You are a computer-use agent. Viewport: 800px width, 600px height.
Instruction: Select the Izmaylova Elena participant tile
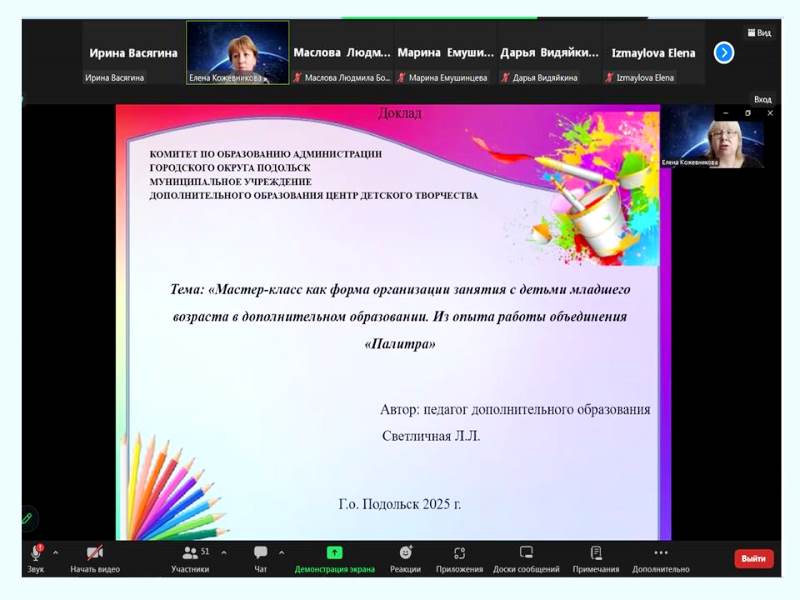pos(655,53)
